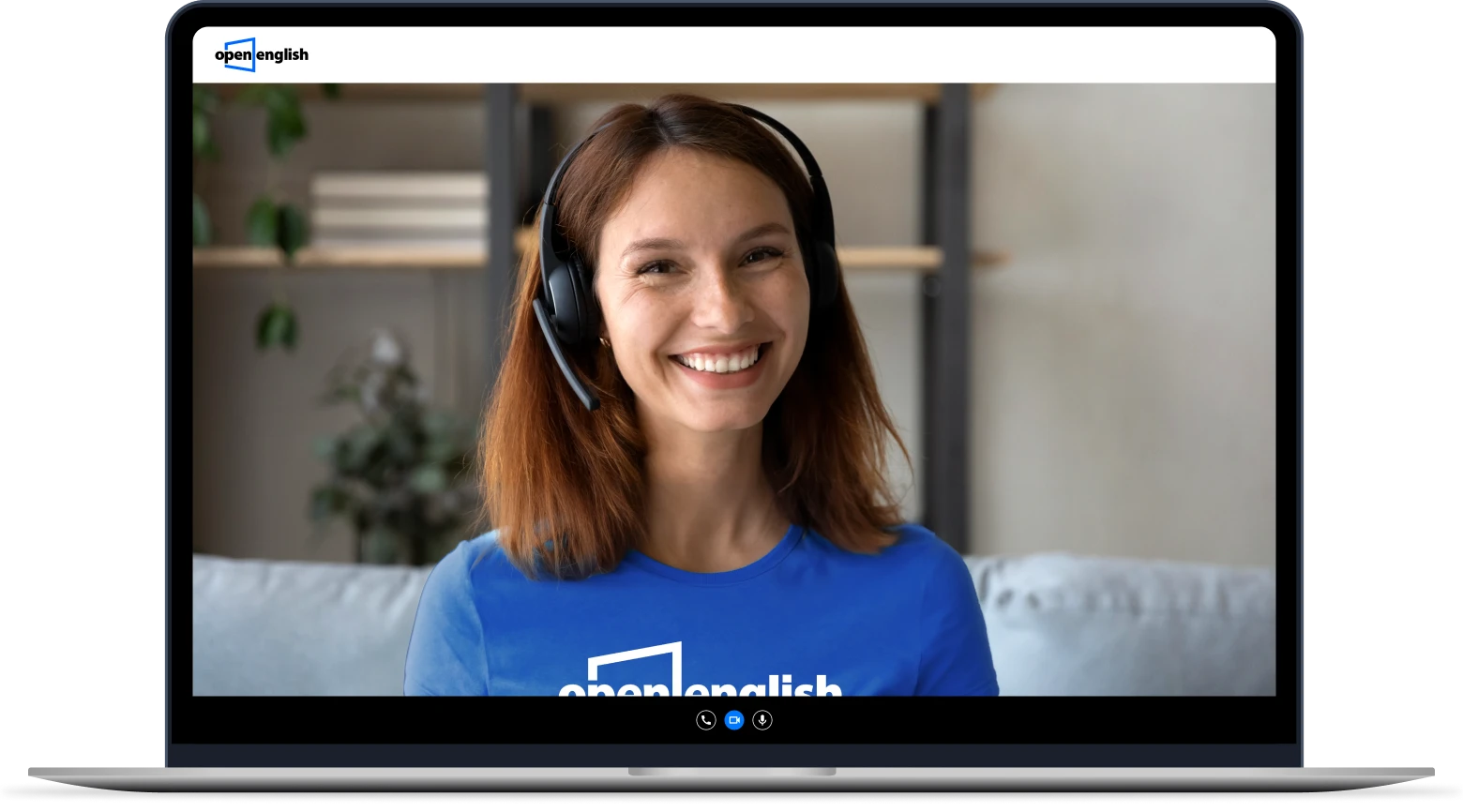The height and width of the screenshot is (812, 1463).
Task: Mute the microphone
Action: 762,720
